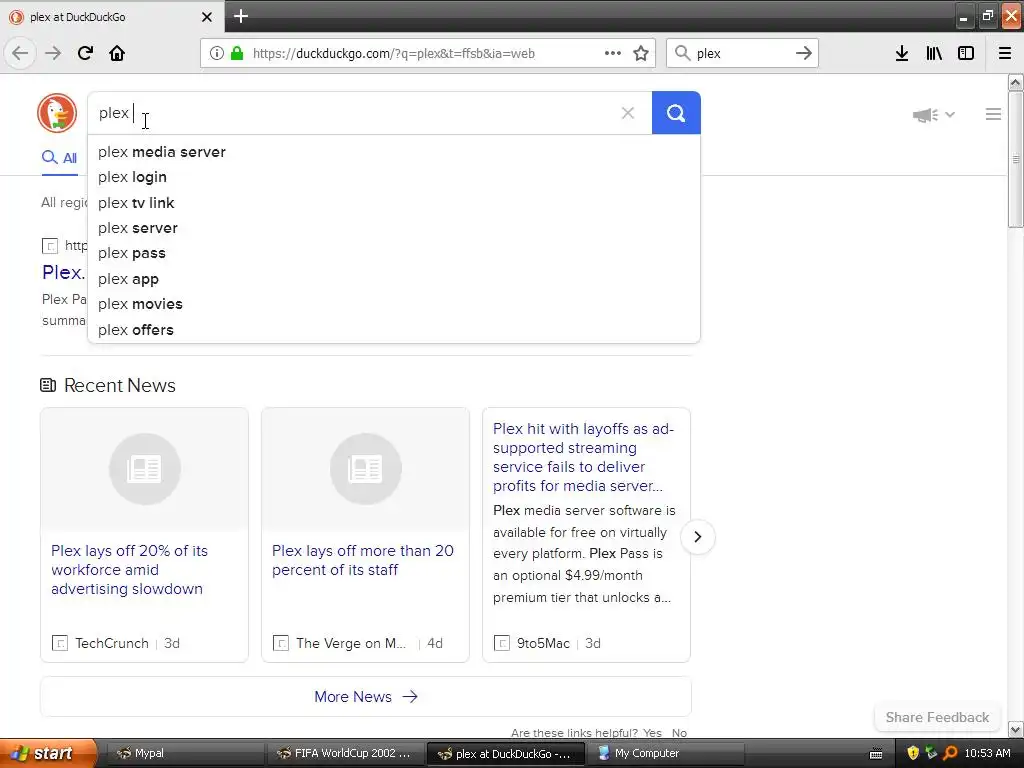
Task: Choose suggestion plex server
Action: 394,228
